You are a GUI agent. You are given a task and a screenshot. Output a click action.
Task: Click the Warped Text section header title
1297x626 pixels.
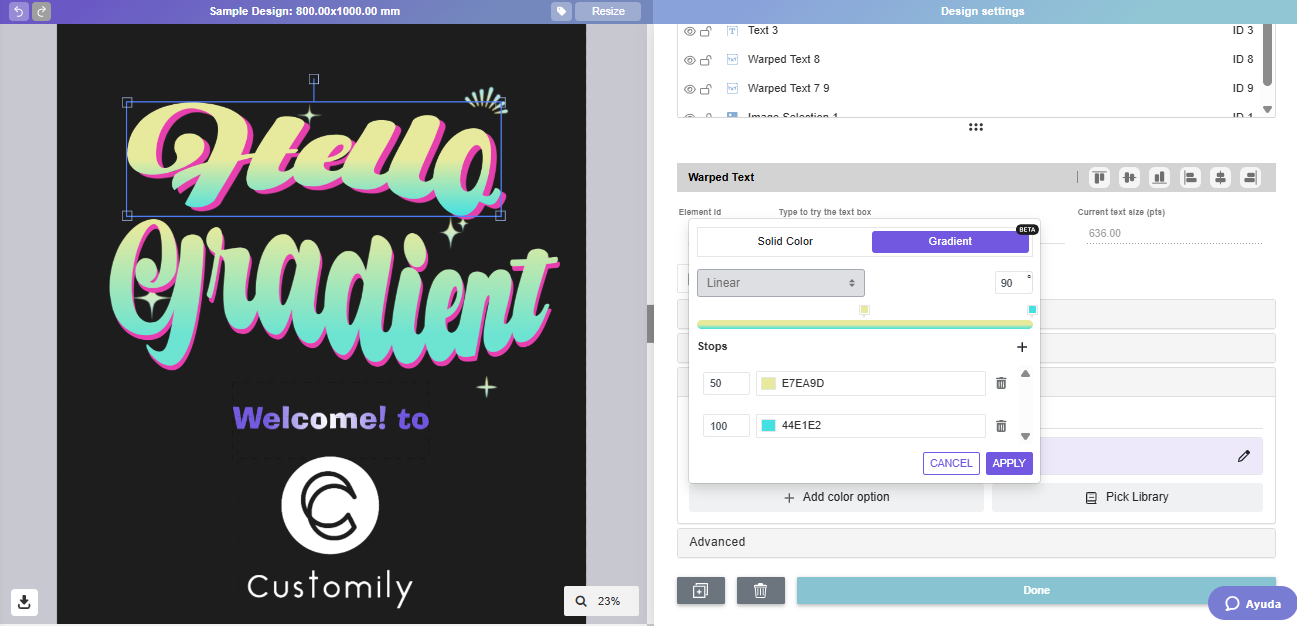tap(721, 178)
